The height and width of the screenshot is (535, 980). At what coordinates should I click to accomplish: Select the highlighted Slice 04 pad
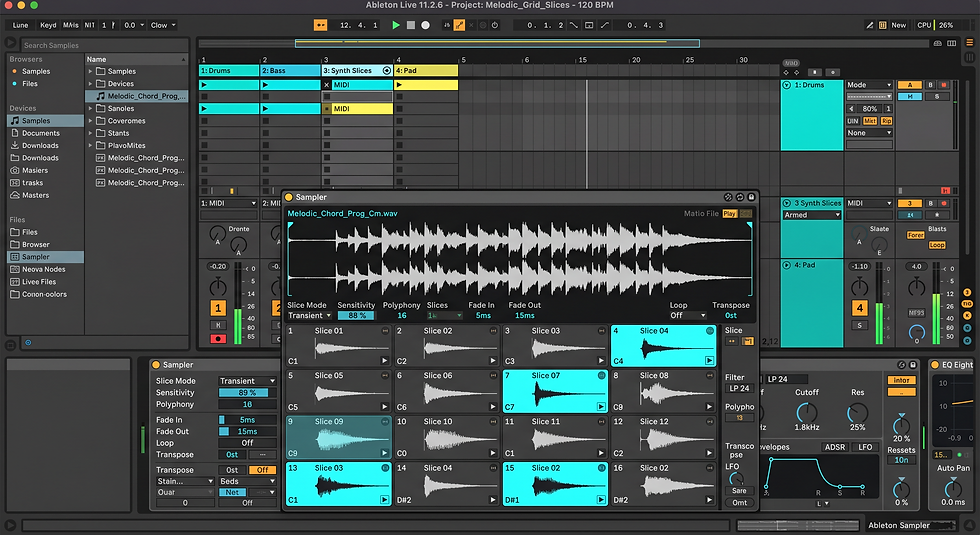pyautogui.click(x=663, y=346)
